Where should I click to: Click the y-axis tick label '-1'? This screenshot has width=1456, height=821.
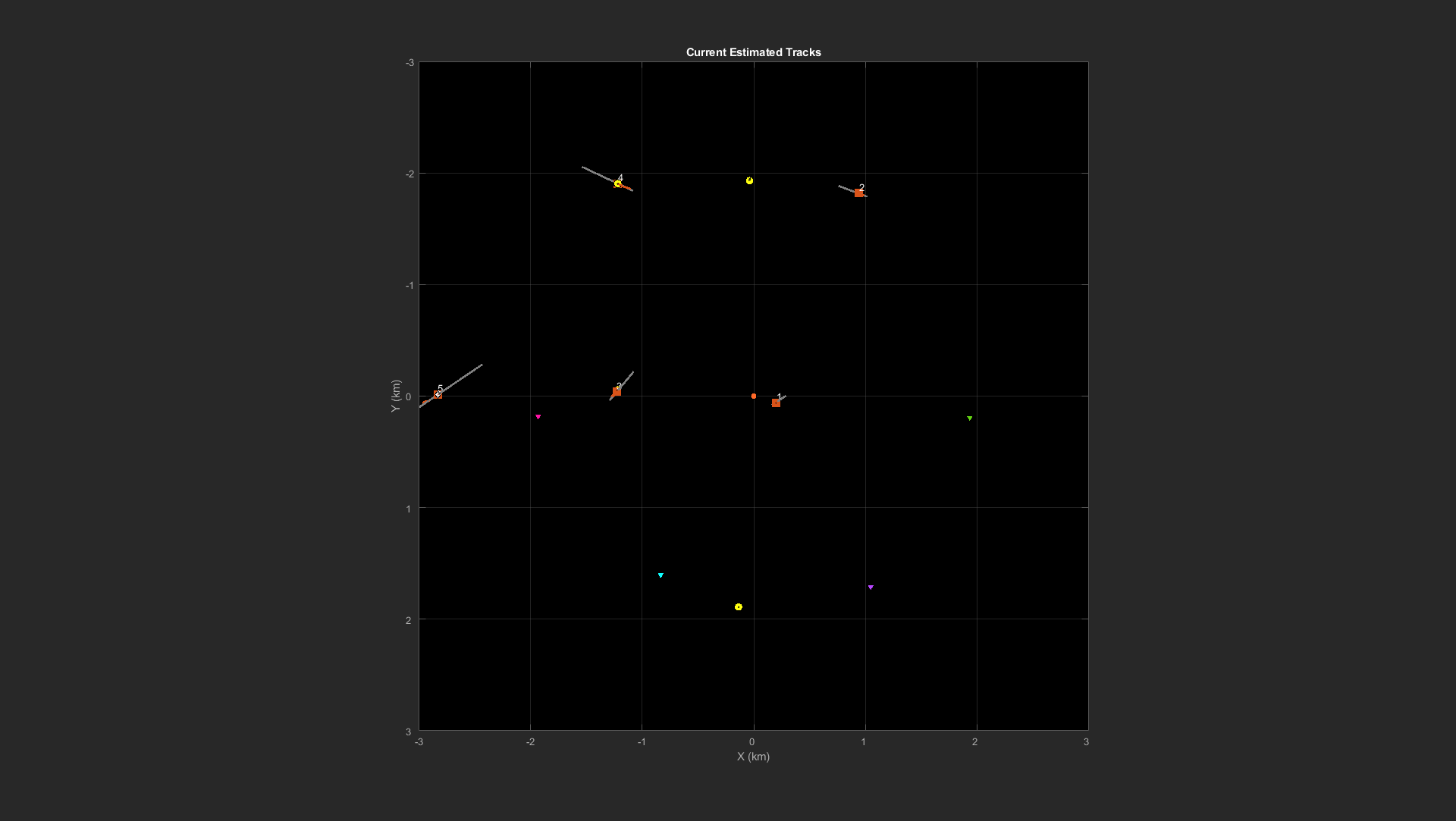409,286
